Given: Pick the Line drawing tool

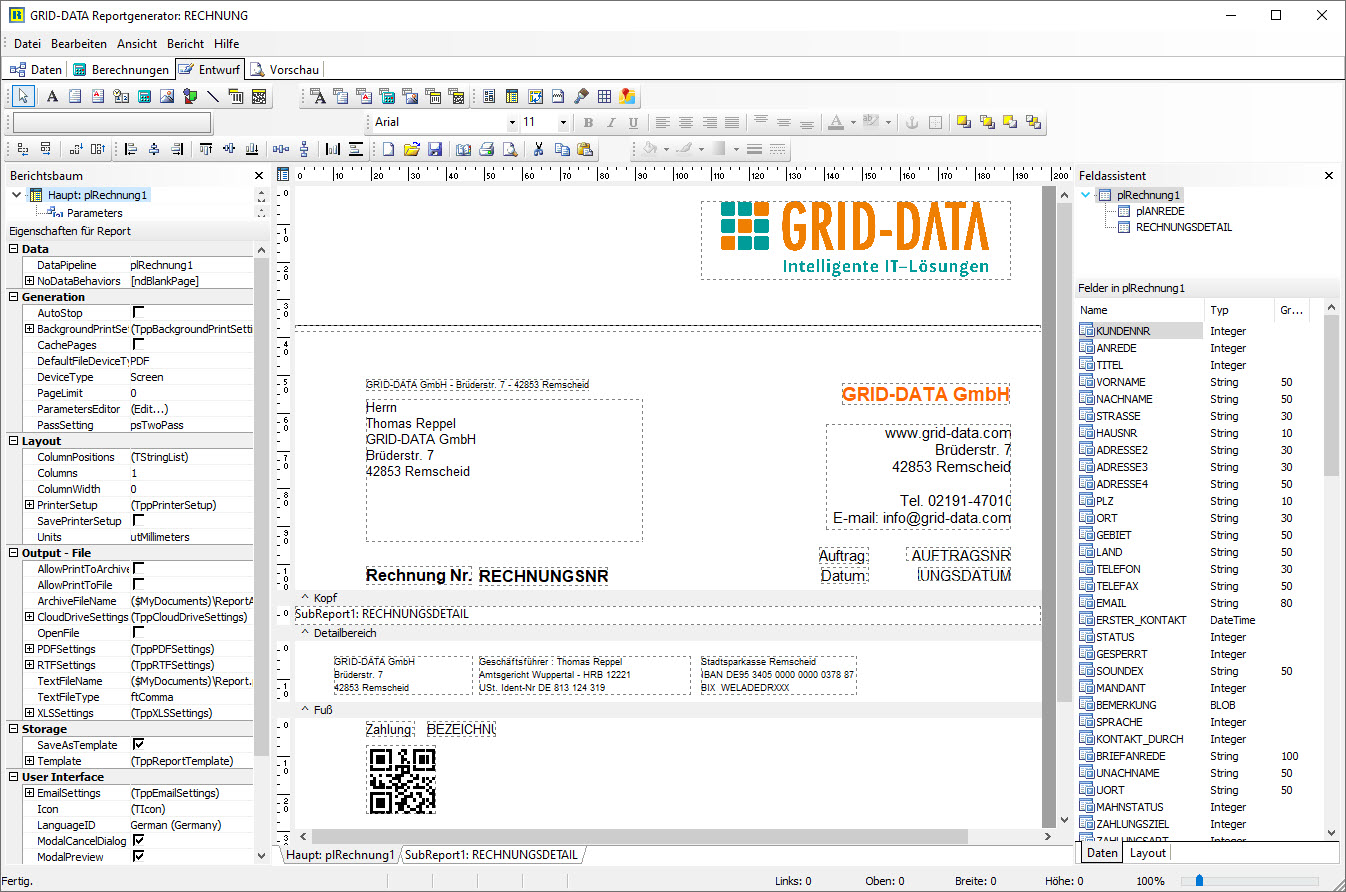Looking at the screenshot, I should coord(213,96).
